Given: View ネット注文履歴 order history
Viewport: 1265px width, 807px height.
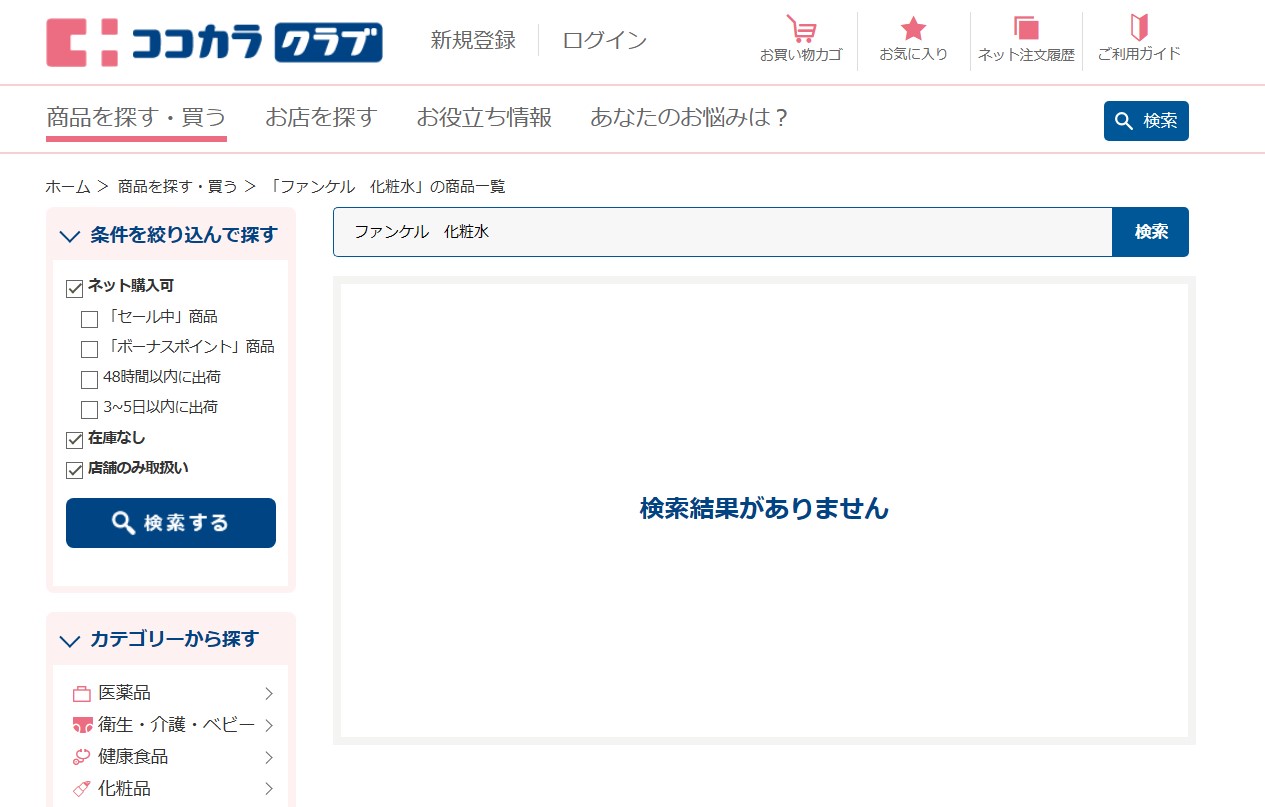Looking at the screenshot, I should 1025,40.
